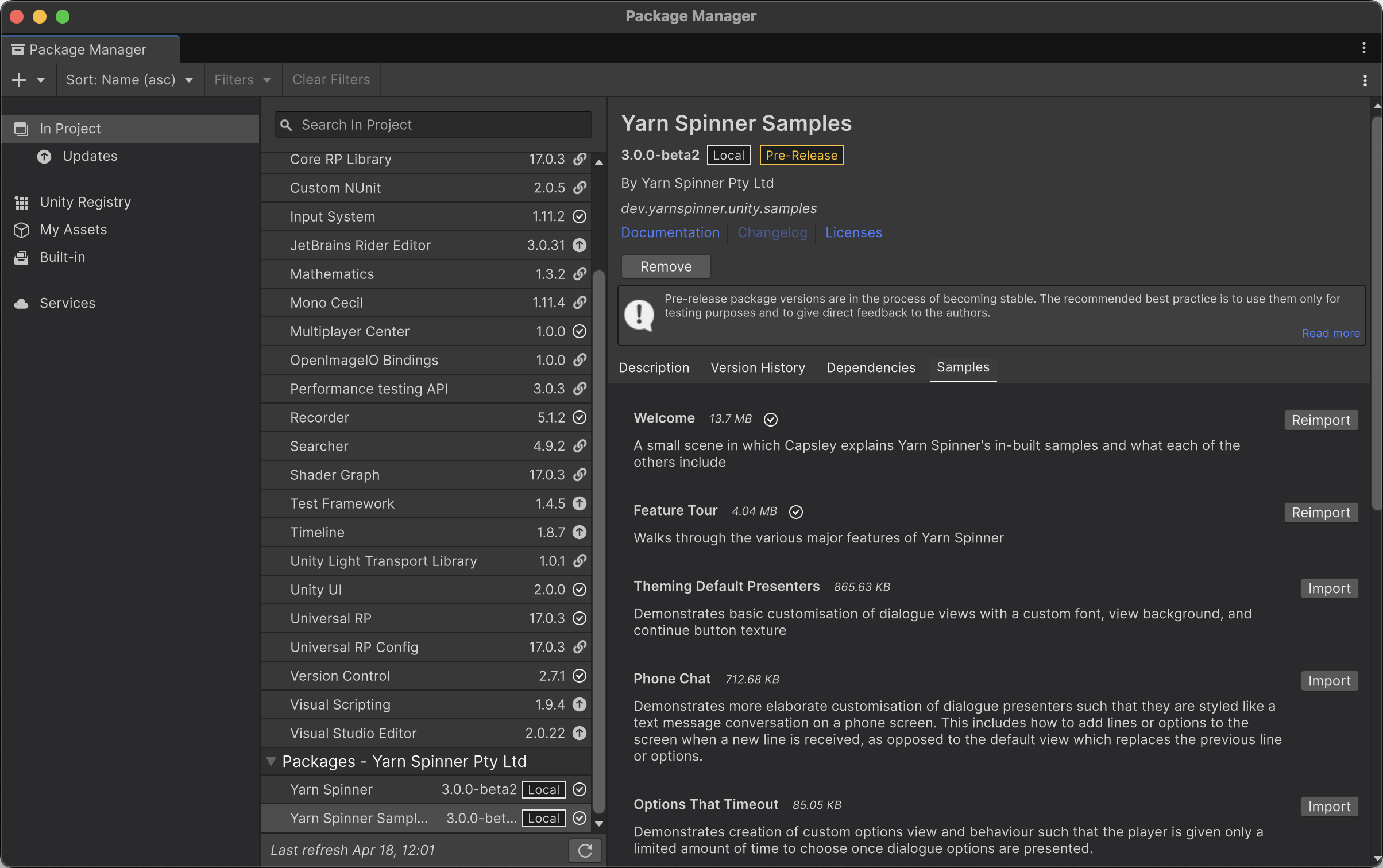Import Options That Timeout sample
Image resolution: width=1383 pixels, height=868 pixels.
tap(1329, 807)
